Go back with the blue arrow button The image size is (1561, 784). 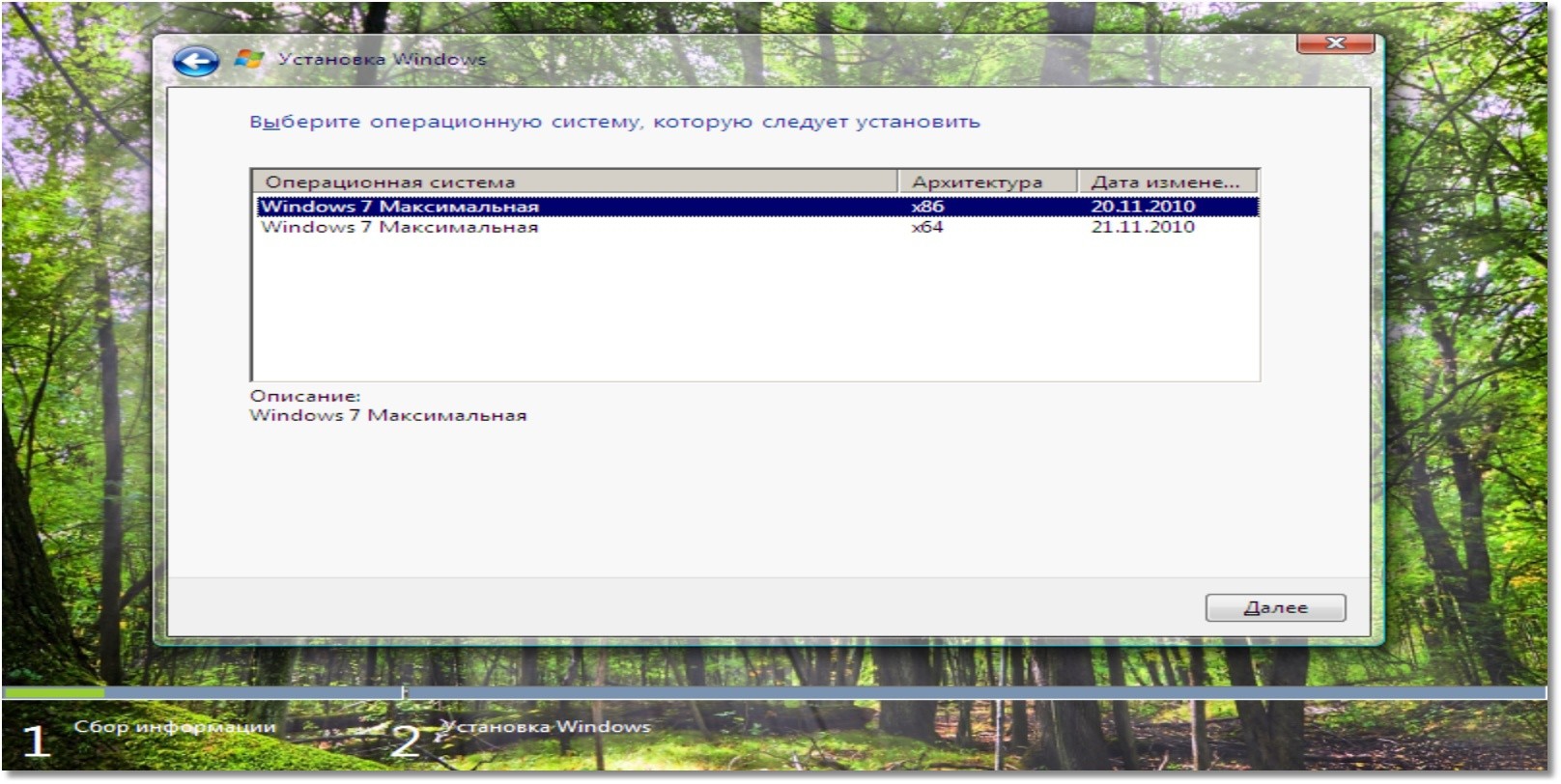point(195,63)
